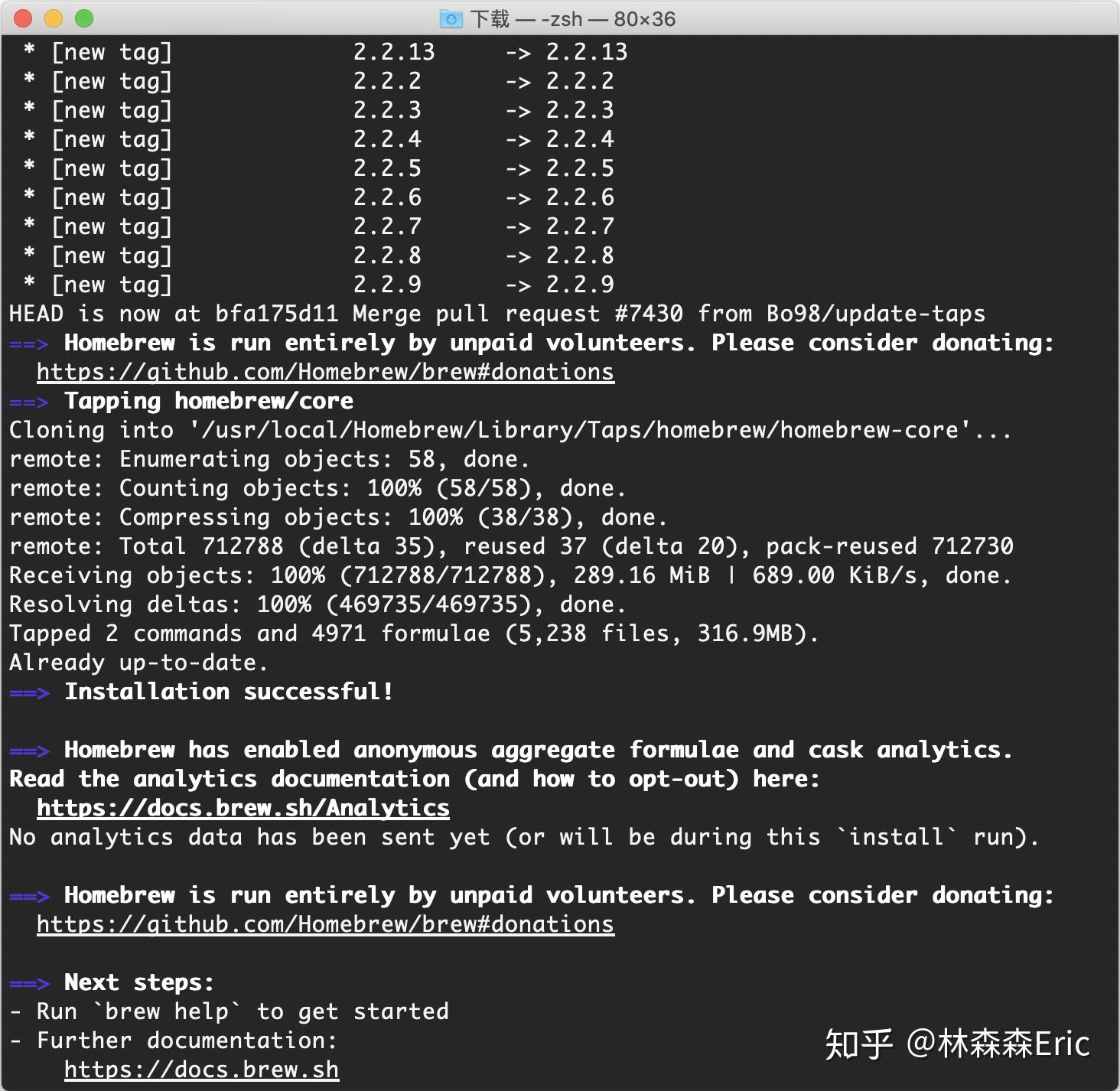Image resolution: width=1120 pixels, height=1091 pixels.
Task: Click 'No analytics data has been sent yet' line
Action: click(524, 837)
